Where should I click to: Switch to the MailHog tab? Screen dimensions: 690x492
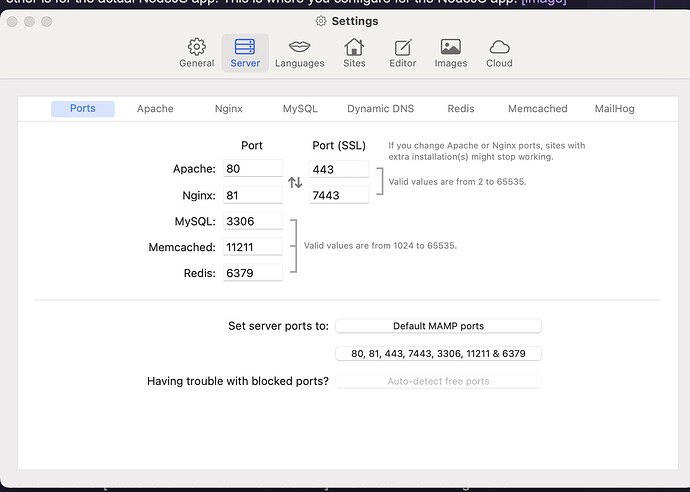click(x=614, y=109)
